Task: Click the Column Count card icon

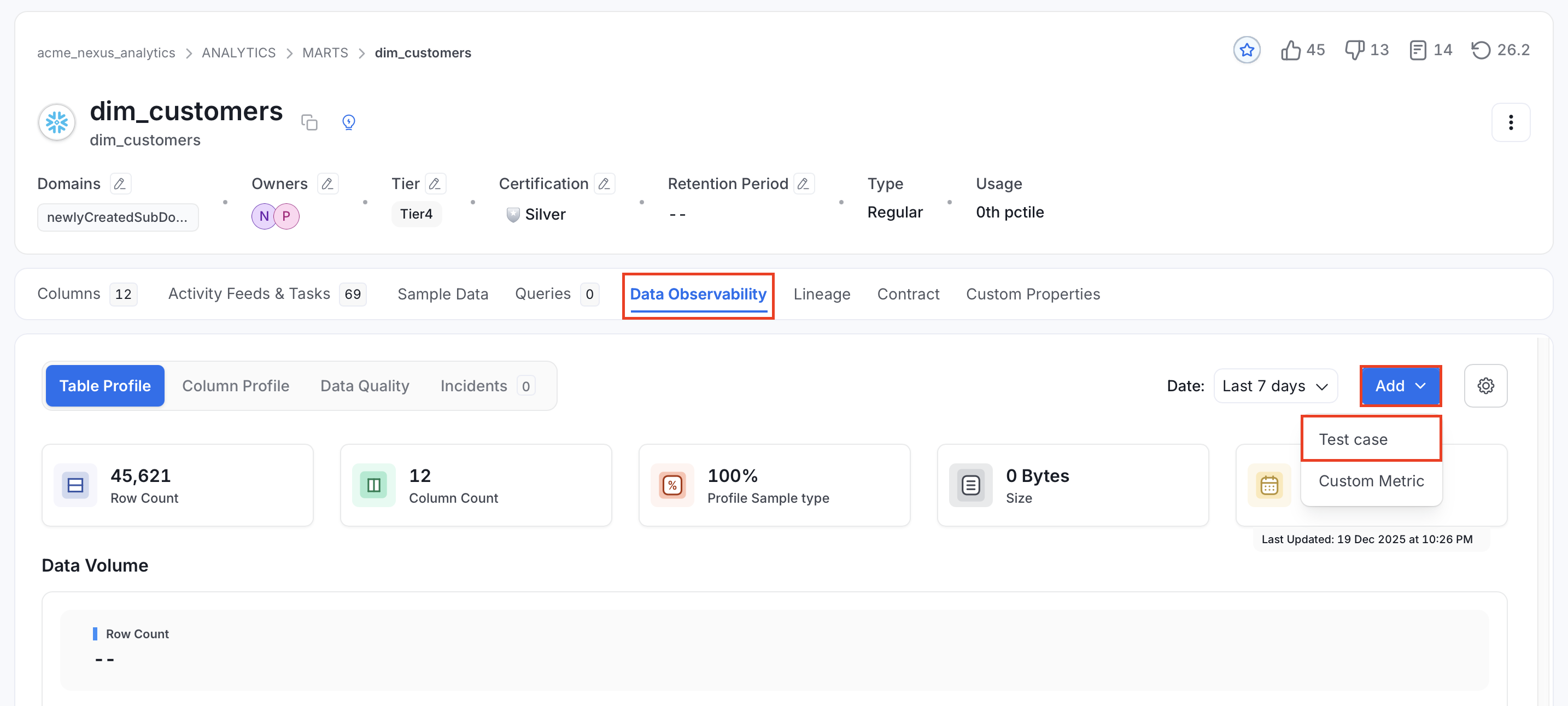Action: (374, 485)
